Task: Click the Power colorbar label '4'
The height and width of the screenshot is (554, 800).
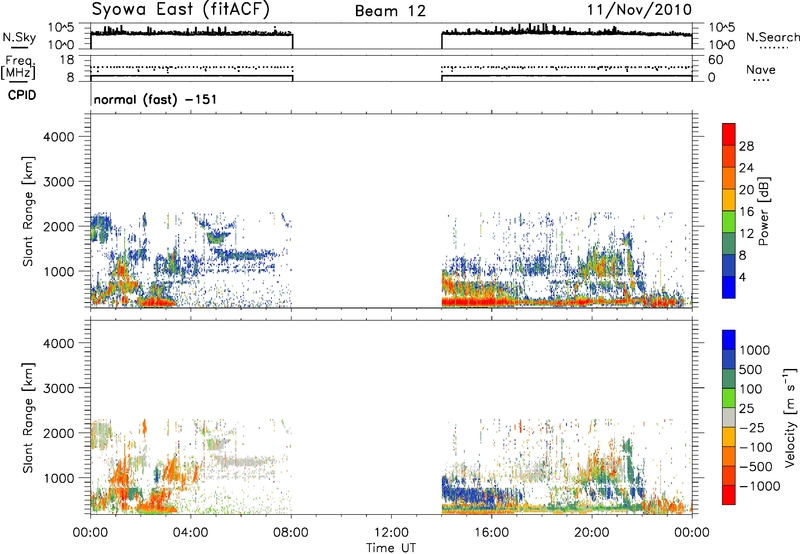Action: [742, 277]
